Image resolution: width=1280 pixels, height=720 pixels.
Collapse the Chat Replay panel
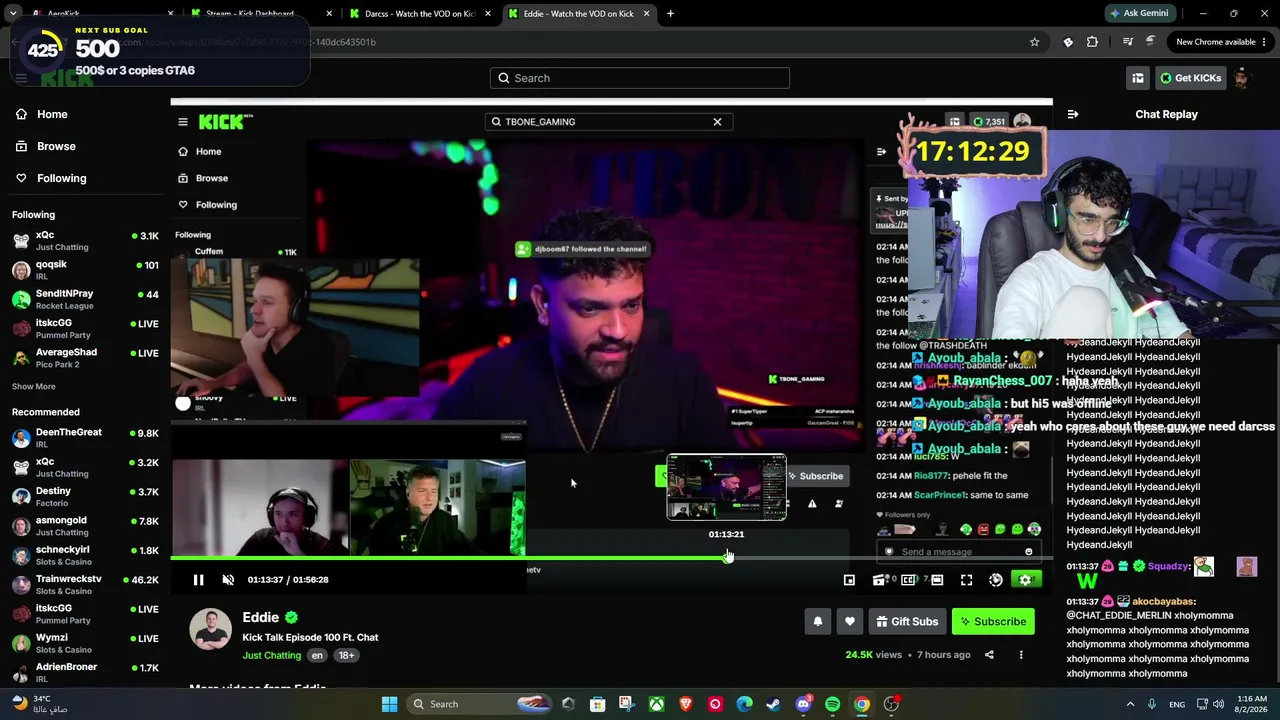pos(1073,114)
